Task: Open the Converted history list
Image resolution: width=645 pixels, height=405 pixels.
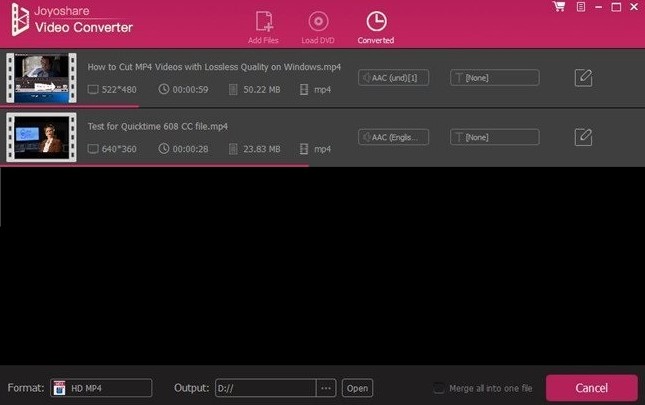Action: [x=376, y=27]
